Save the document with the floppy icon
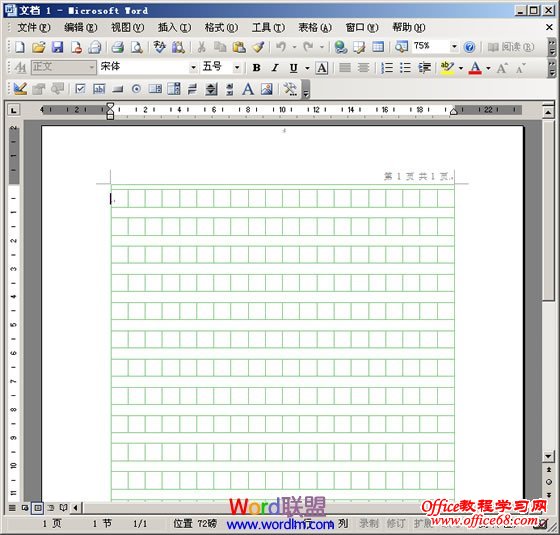Image resolution: width=560 pixels, height=535 pixels. coord(57,47)
